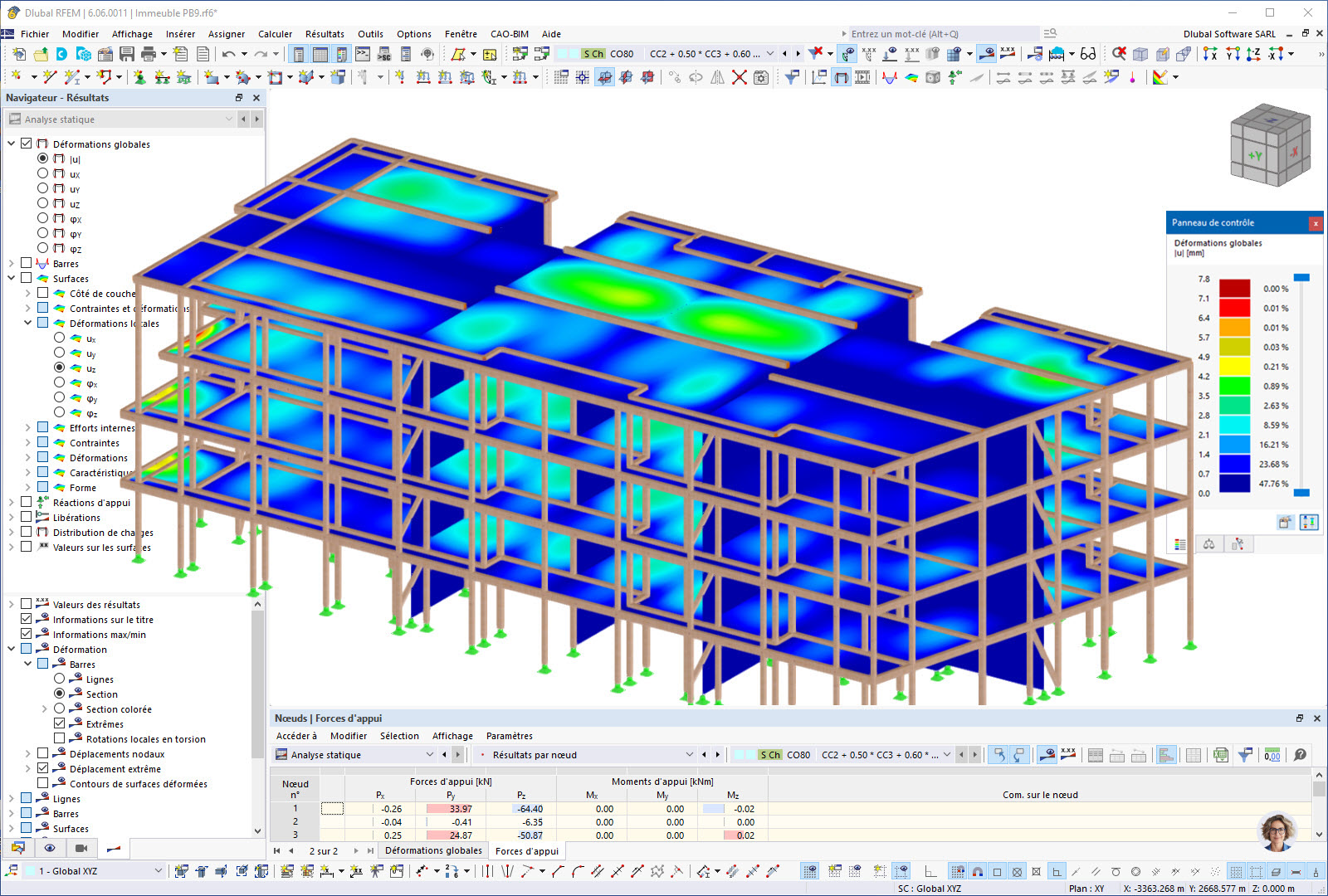The height and width of the screenshot is (896, 1328).
Task: Click the Undo arrow icon
Action: pos(230,54)
